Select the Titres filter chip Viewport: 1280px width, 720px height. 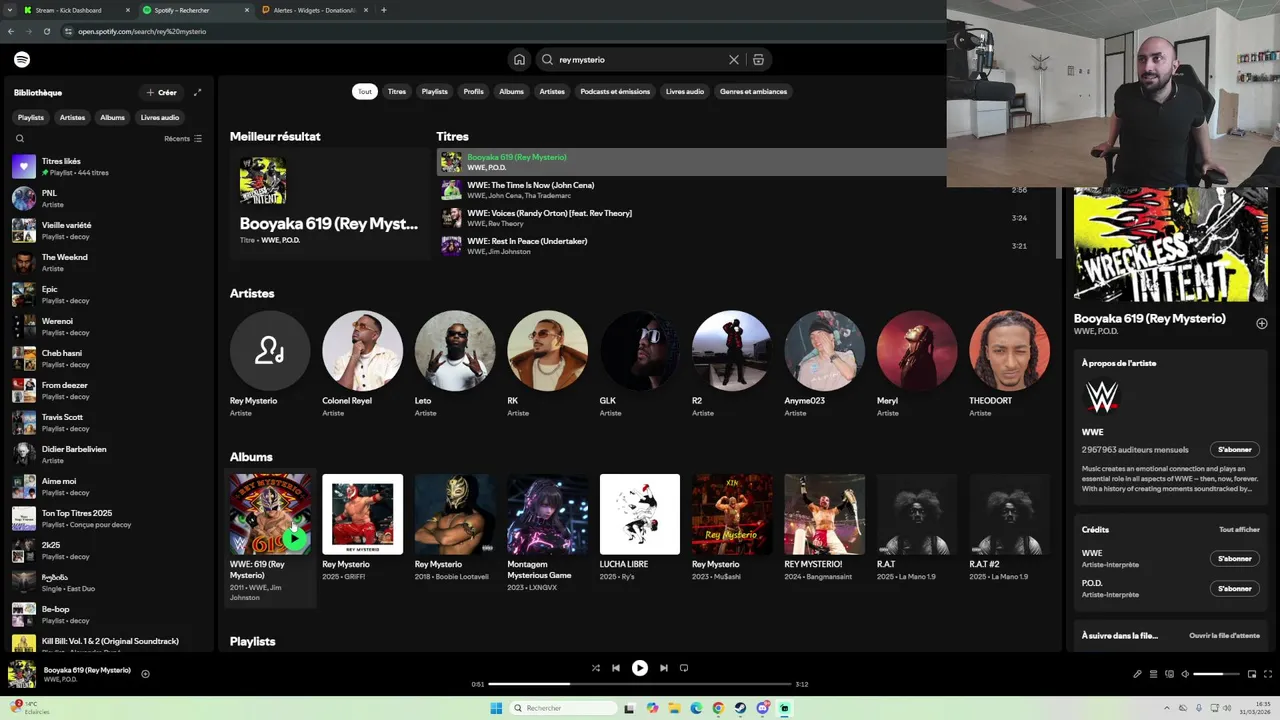[397, 91]
